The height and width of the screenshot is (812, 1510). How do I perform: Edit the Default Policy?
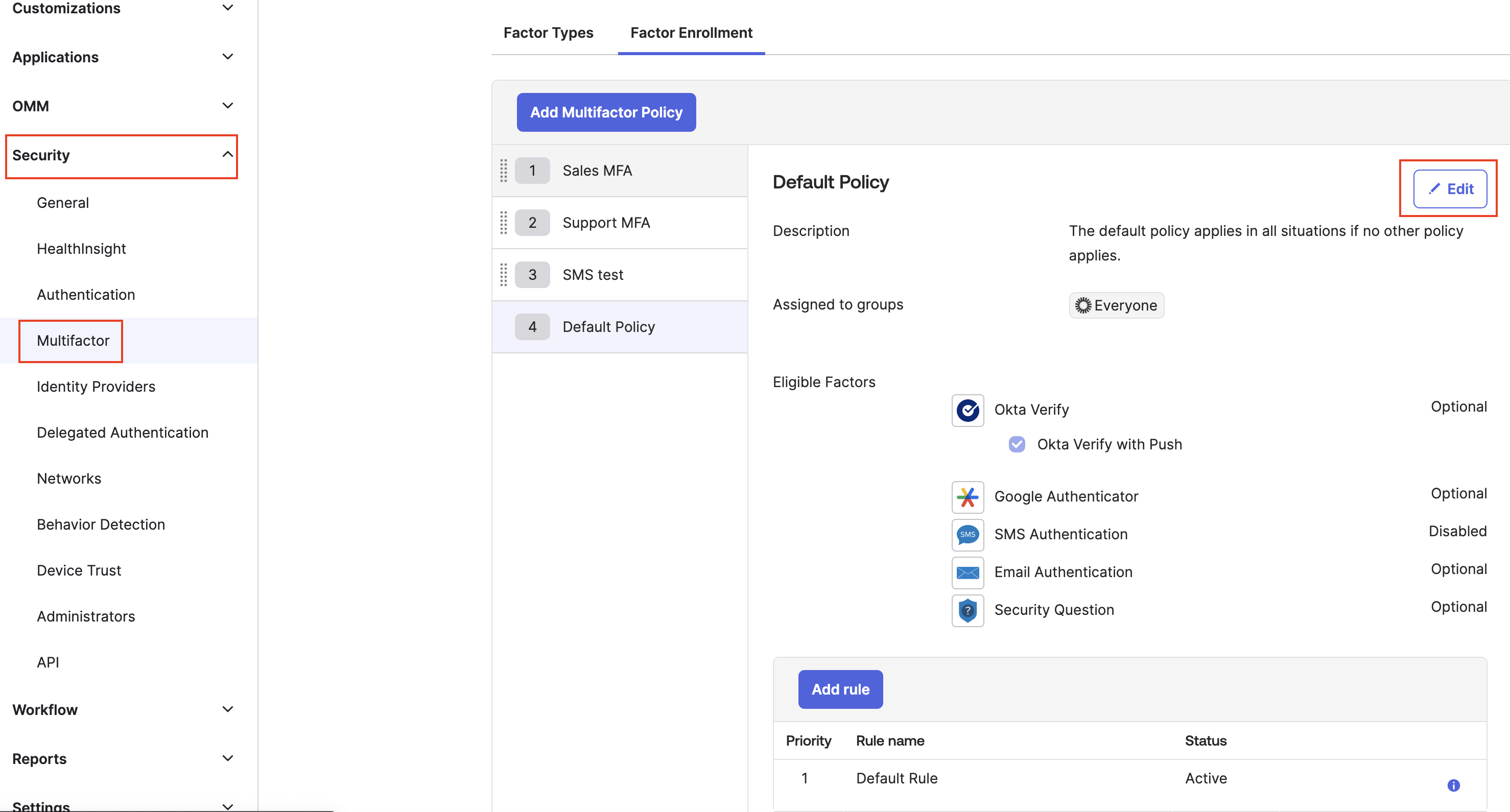1450,188
